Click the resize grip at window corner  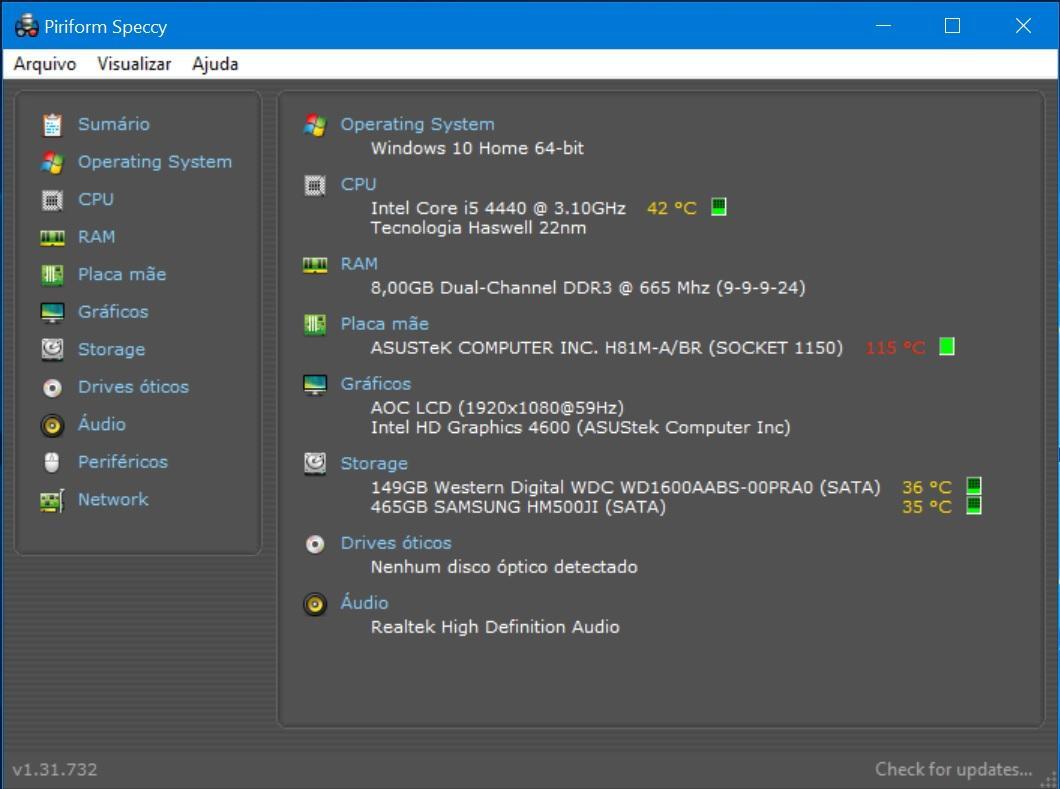[1049, 778]
